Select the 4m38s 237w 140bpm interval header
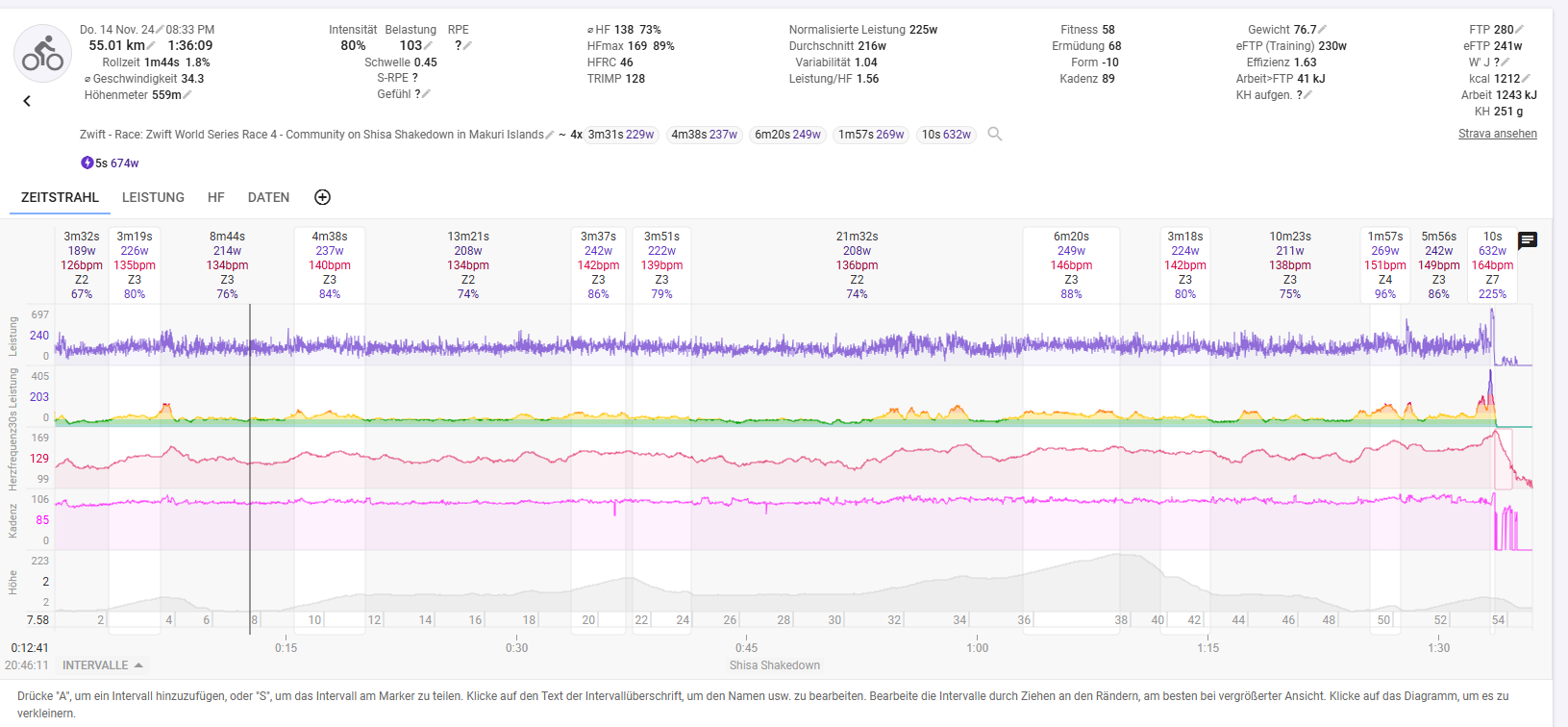 point(330,264)
